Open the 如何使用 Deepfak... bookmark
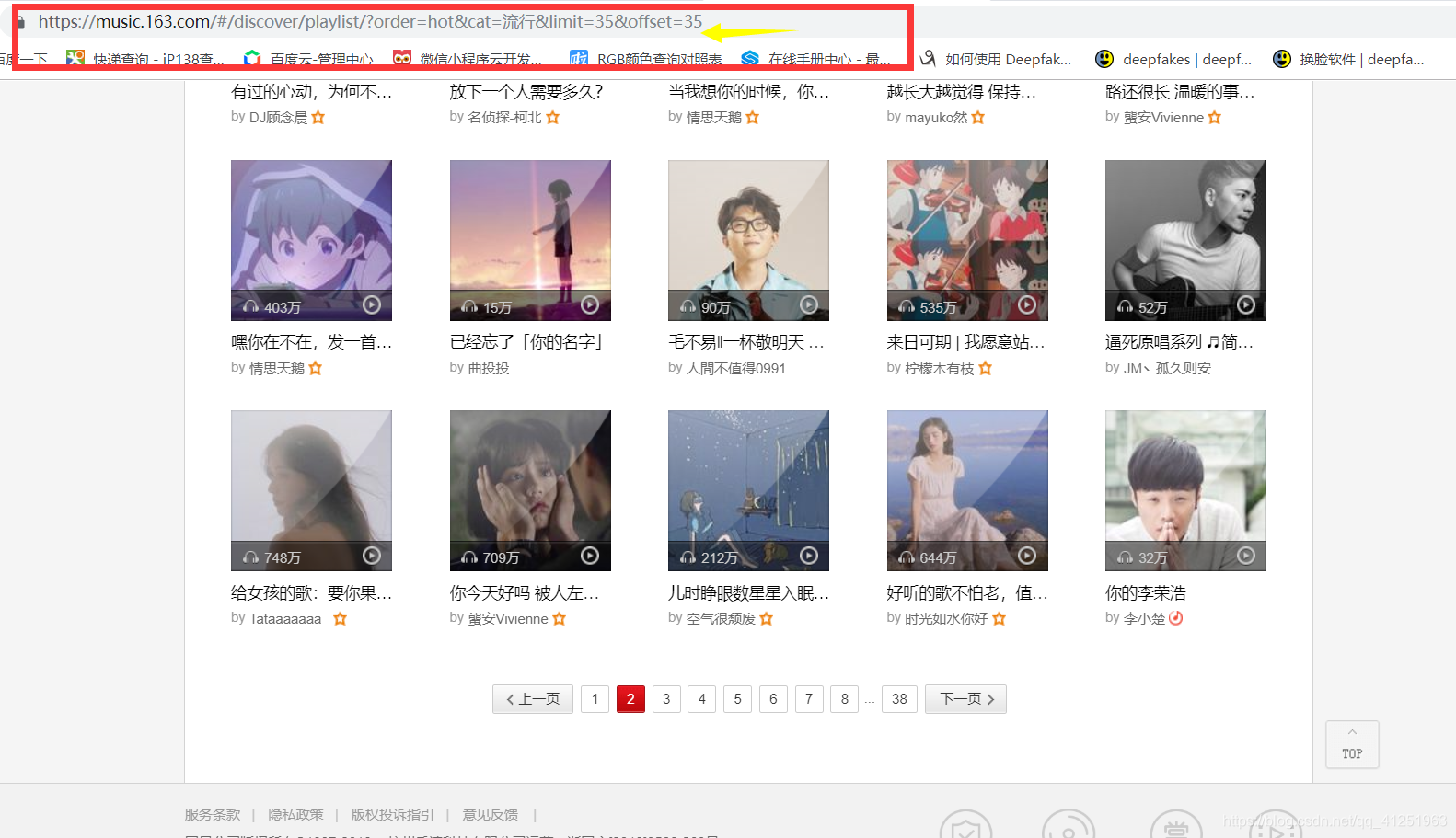Screen dimensions: 1456x838 point(996,59)
